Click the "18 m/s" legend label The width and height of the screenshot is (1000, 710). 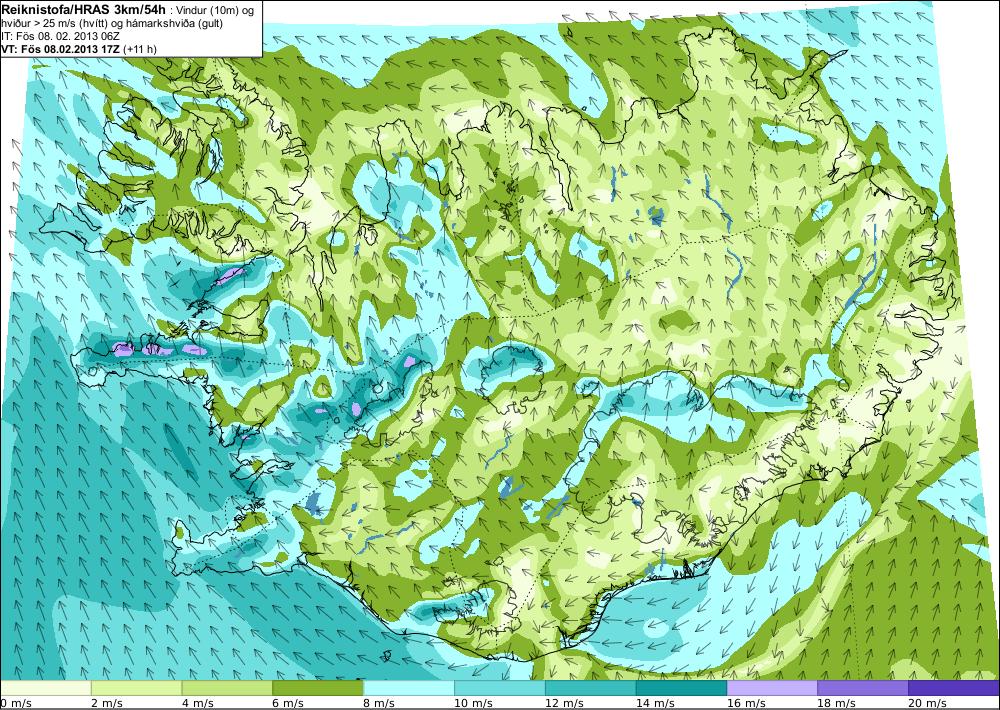(x=837, y=703)
